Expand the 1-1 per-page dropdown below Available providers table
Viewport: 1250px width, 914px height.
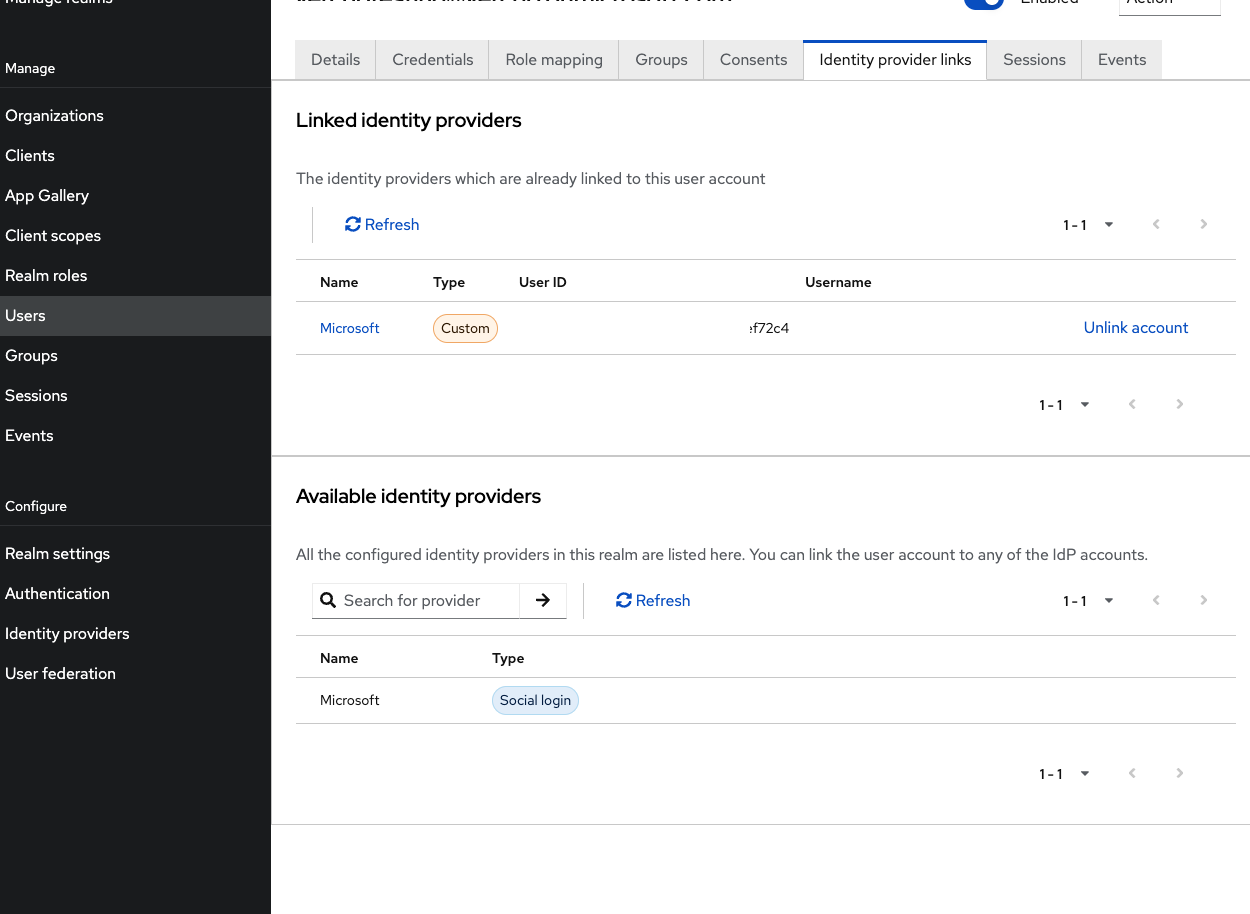[1064, 773]
